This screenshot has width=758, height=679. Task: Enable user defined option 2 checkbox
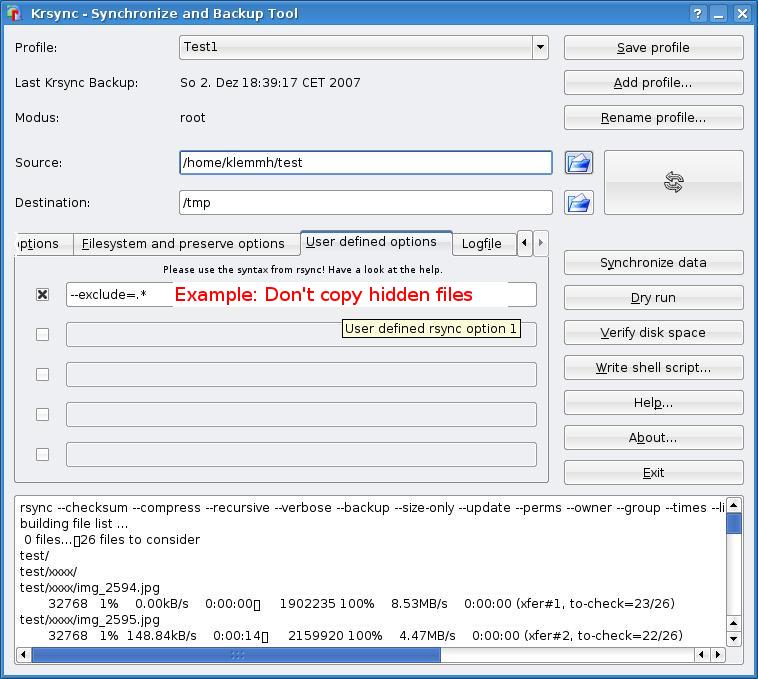click(x=43, y=334)
